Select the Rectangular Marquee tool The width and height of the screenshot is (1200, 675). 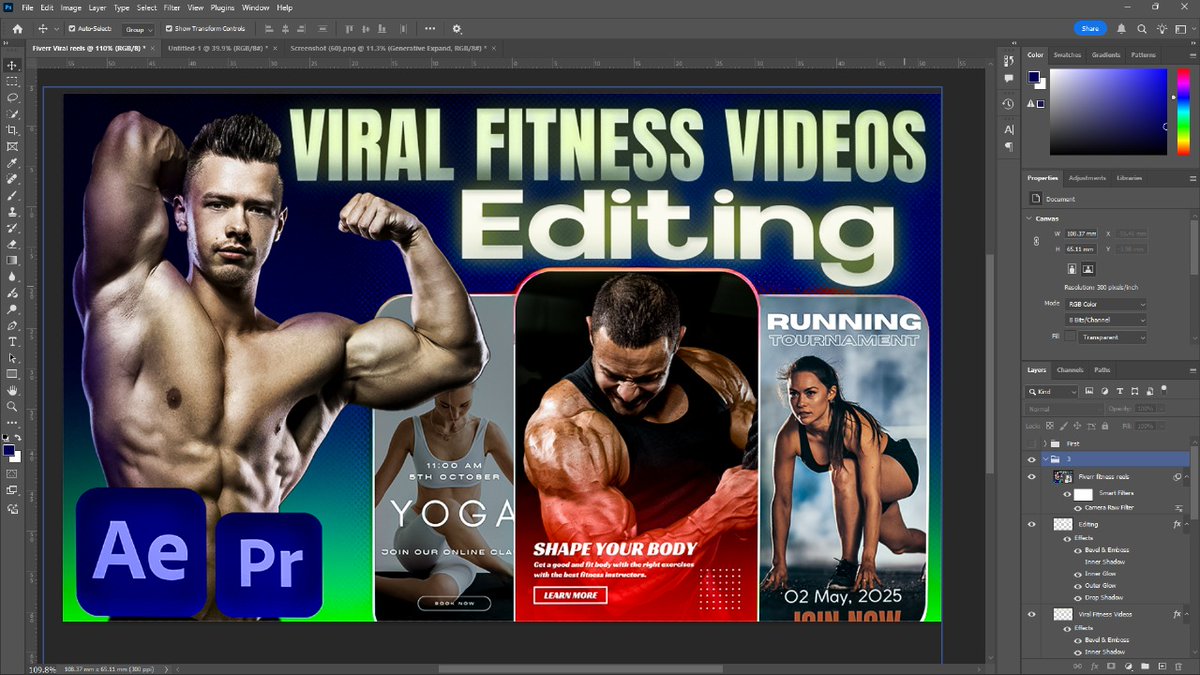point(12,81)
